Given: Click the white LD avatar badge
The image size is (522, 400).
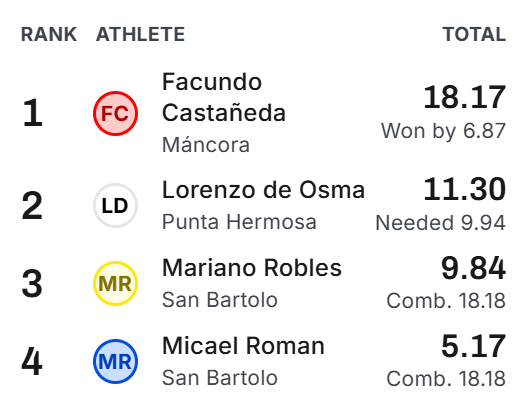Looking at the screenshot, I should (x=115, y=206).
